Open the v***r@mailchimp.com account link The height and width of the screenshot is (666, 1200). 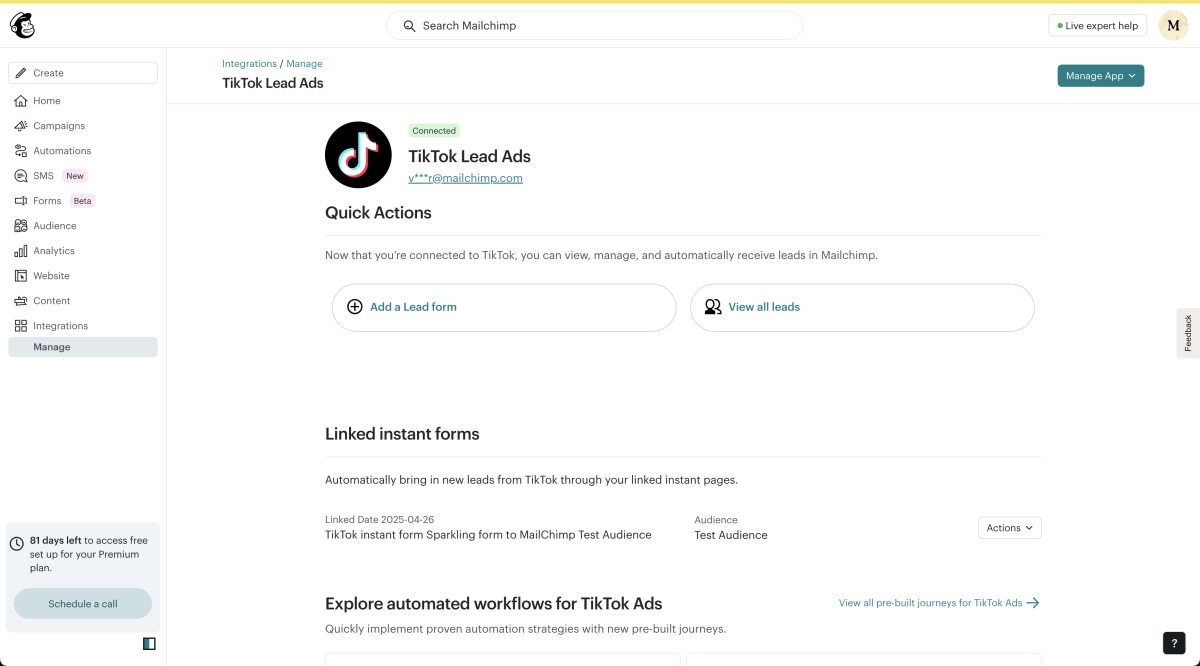[465, 178]
